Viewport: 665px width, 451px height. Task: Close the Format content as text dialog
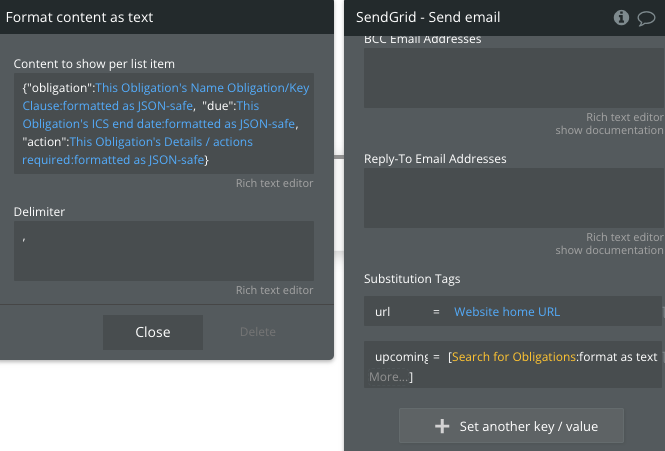pos(153,332)
